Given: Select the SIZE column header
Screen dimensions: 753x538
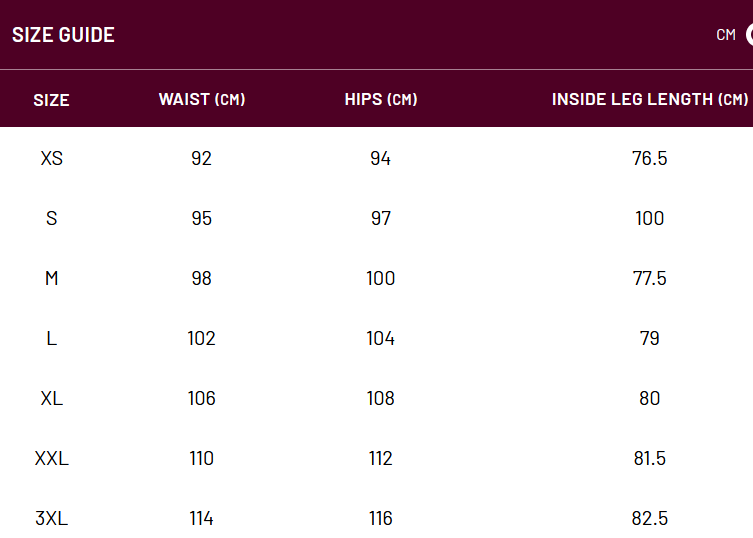Looking at the screenshot, I should [51, 100].
